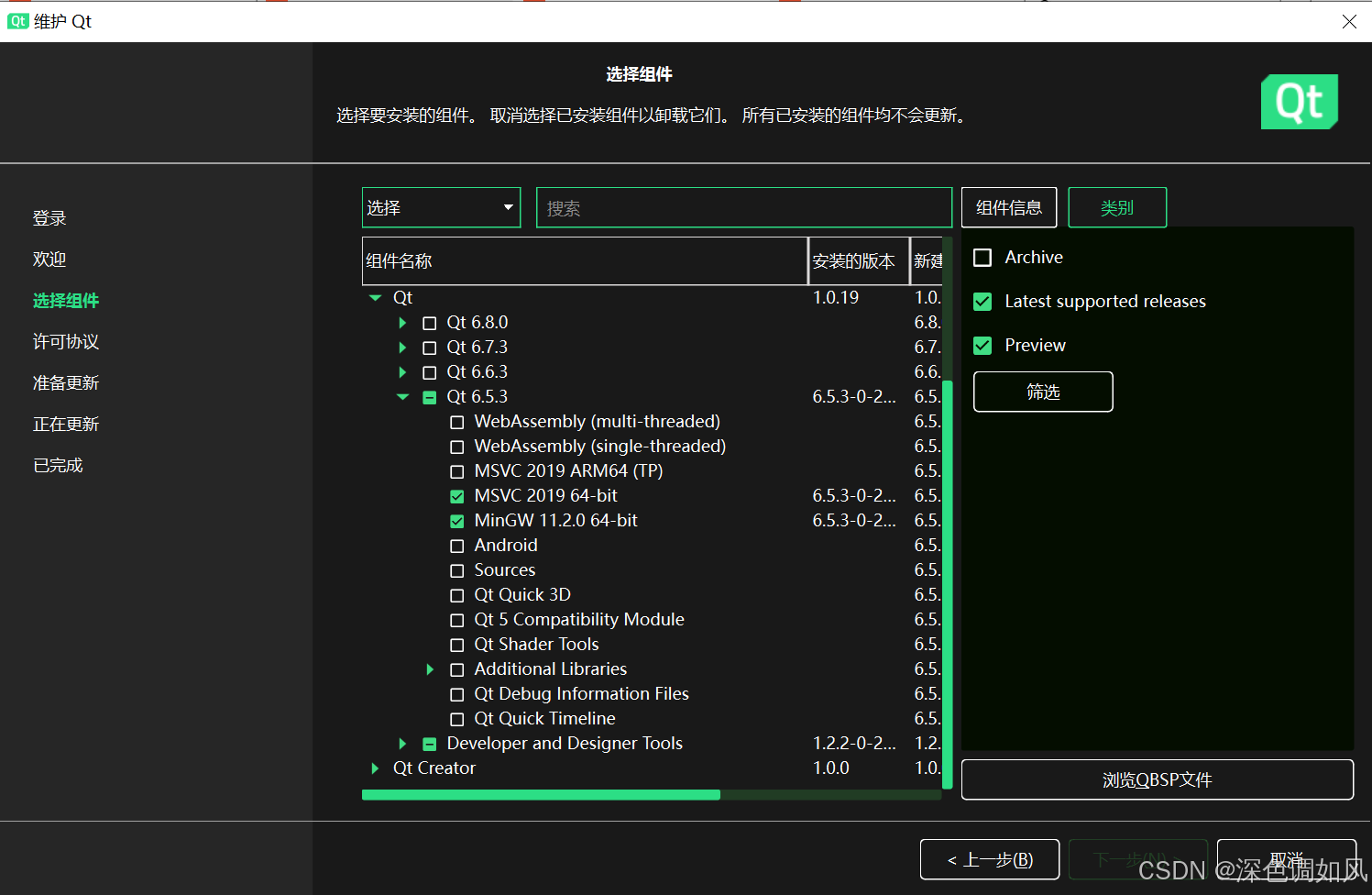Screen dimensions: 1372x895
Task: Enable Qt Quick 3D component
Action: click(456, 595)
